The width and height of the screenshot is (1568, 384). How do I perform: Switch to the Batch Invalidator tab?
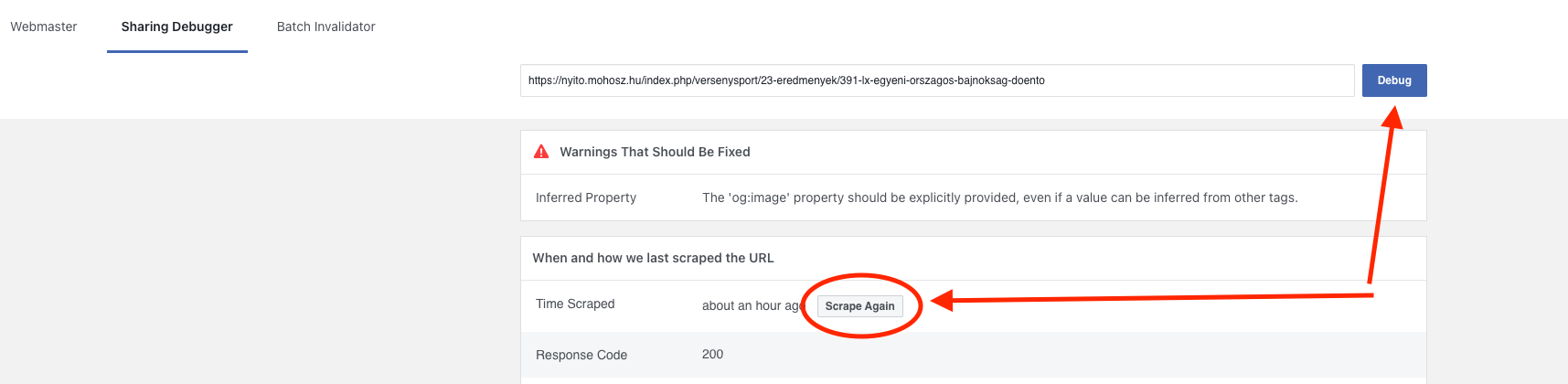coord(325,27)
